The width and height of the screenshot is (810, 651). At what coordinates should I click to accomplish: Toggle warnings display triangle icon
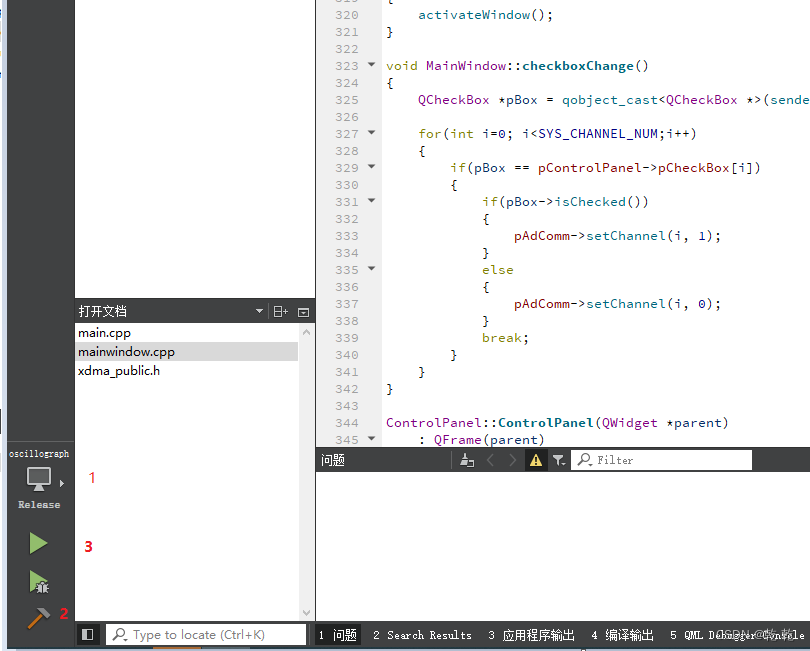[536, 460]
